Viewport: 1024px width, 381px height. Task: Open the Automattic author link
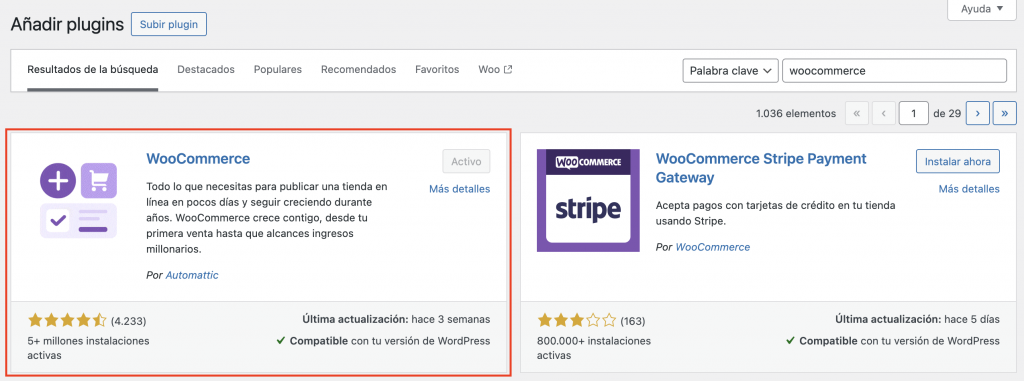coord(192,275)
